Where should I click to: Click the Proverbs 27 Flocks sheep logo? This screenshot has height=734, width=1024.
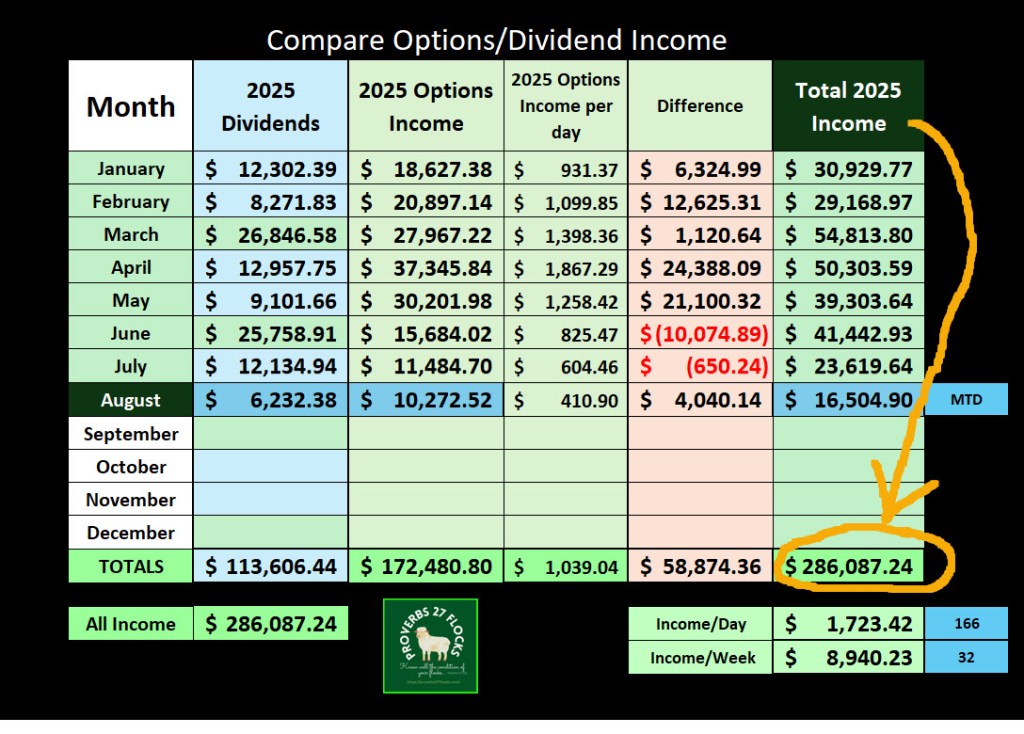point(430,646)
